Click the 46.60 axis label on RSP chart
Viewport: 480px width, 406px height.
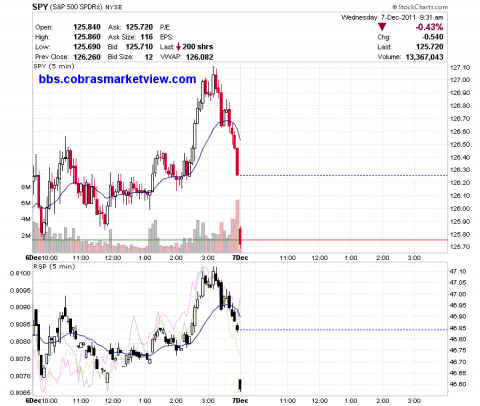click(x=458, y=384)
